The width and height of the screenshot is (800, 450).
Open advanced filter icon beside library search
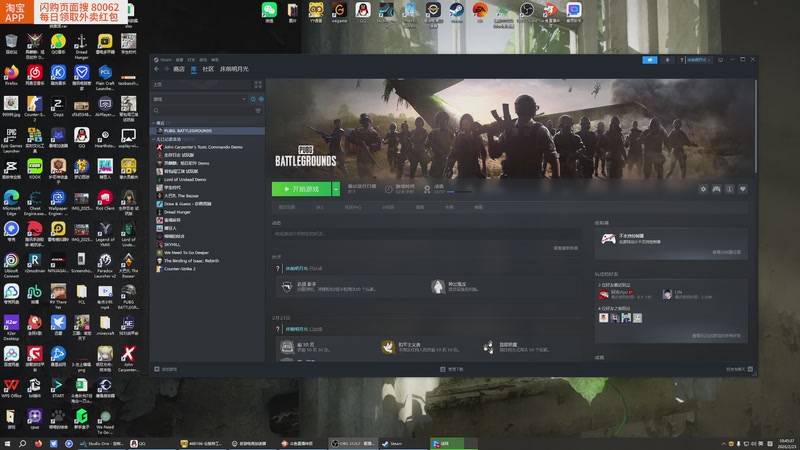click(x=258, y=111)
